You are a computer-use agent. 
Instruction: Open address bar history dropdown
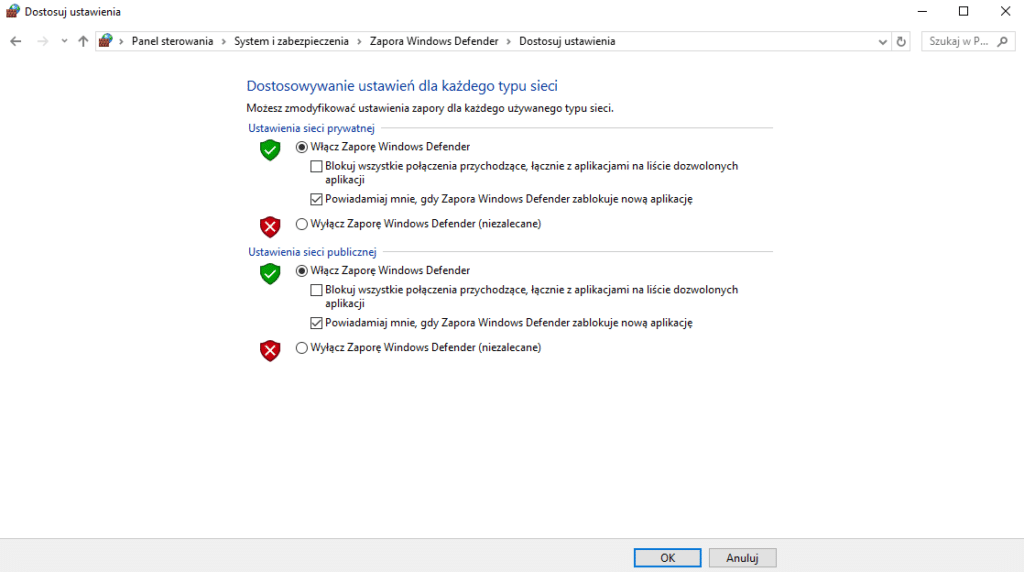pyautogui.click(x=882, y=42)
